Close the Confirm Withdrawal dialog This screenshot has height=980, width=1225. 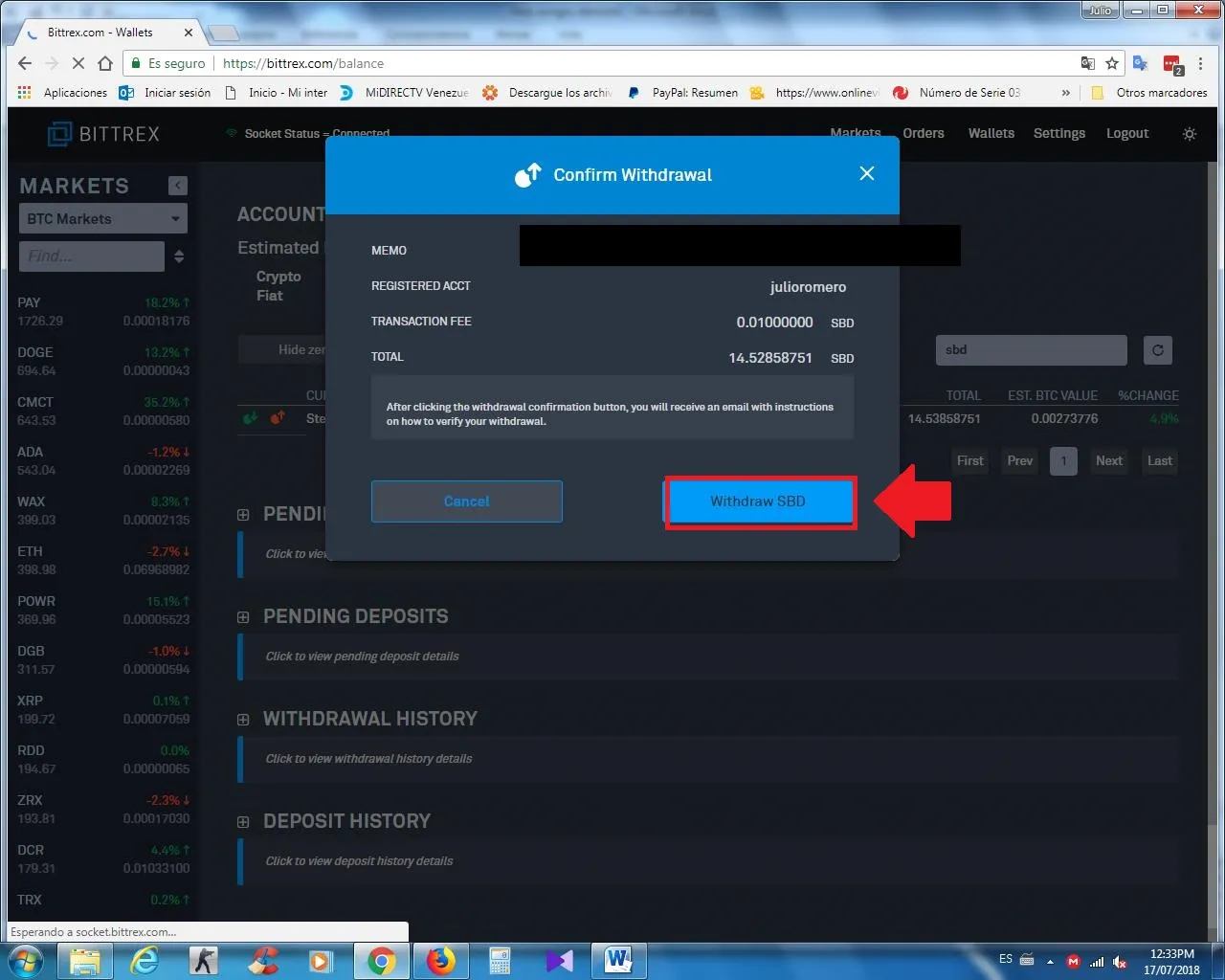[x=866, y=173]
